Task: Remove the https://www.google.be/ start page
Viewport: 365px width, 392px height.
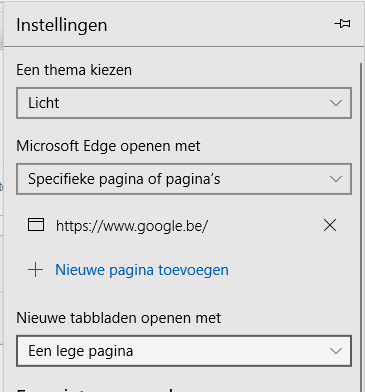Action: pos(330,225)
